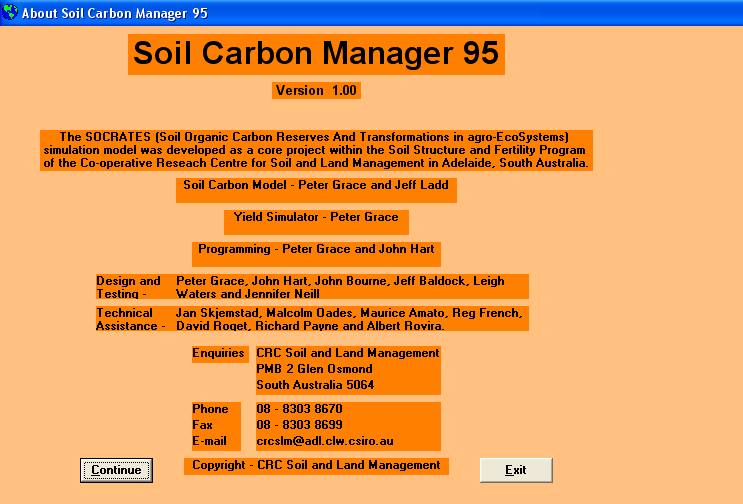The image size is (743, 504).
Task: Click the globe icon in title bar
Action: click(9, 12)
